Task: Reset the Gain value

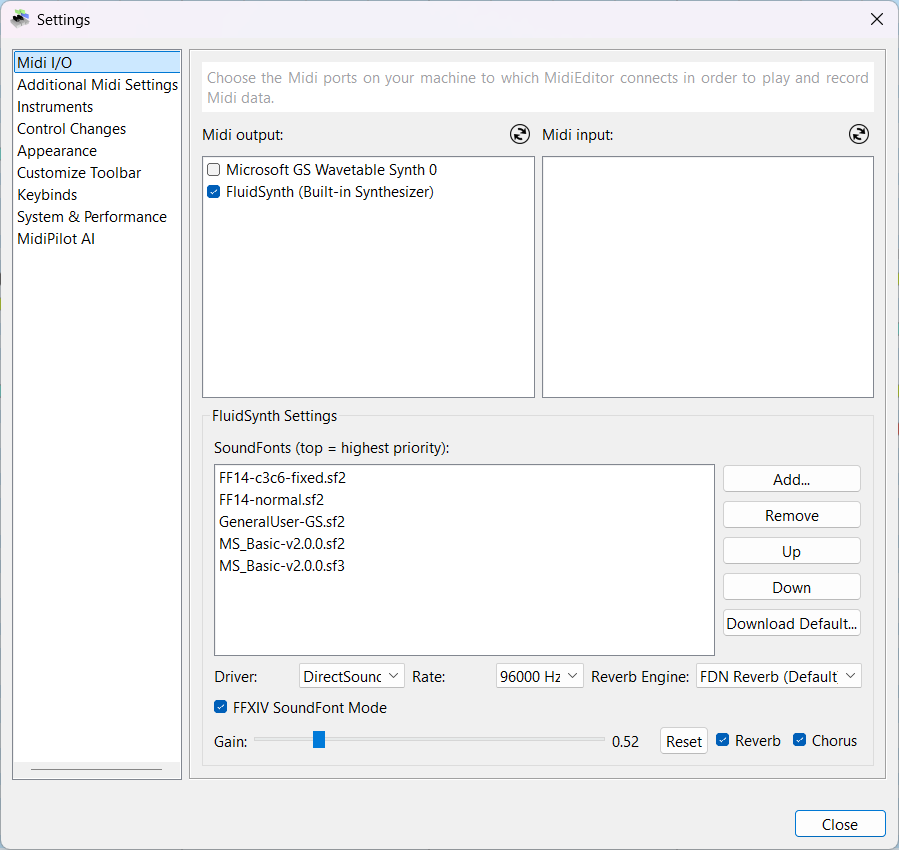Action: pos(683,740)
